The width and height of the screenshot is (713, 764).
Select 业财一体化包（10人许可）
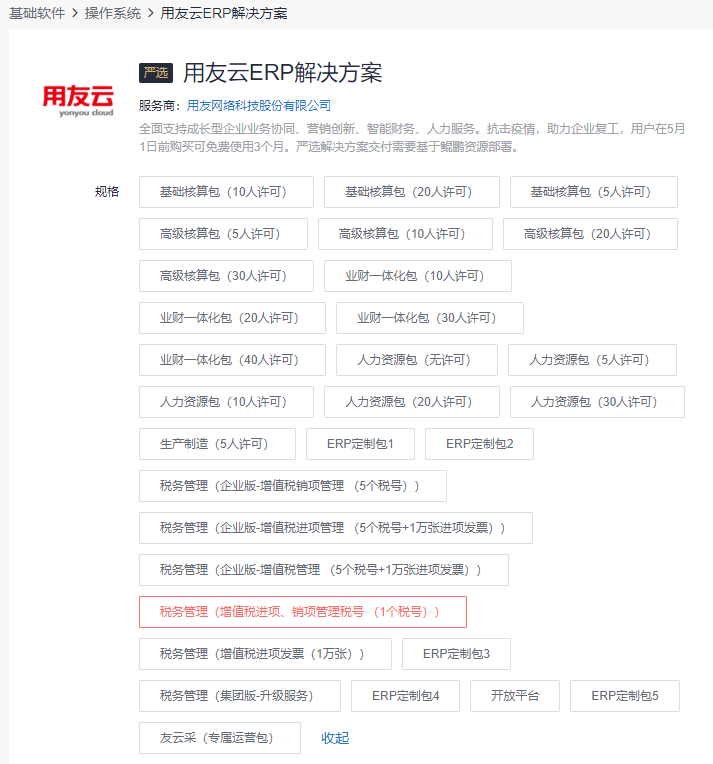[x=418, y=276]
